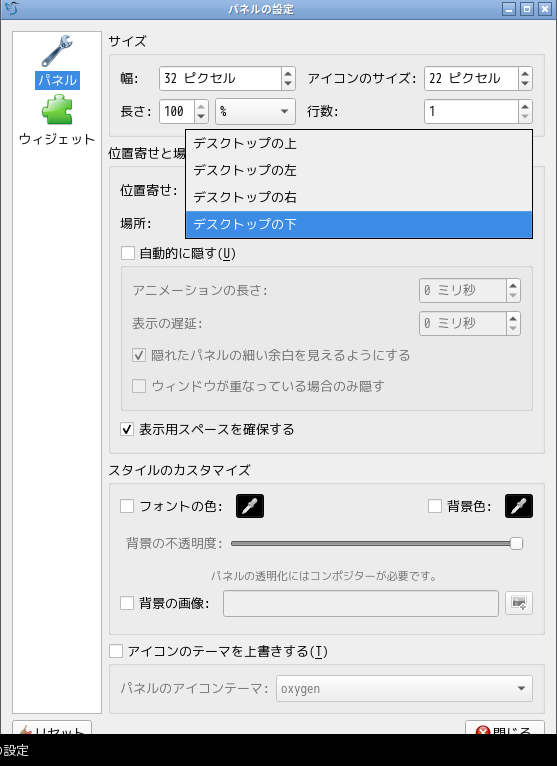Viewport: 557px width, 766px height.
Task: Open the % length unit dropdown
Action: click(x=256, y=111)
